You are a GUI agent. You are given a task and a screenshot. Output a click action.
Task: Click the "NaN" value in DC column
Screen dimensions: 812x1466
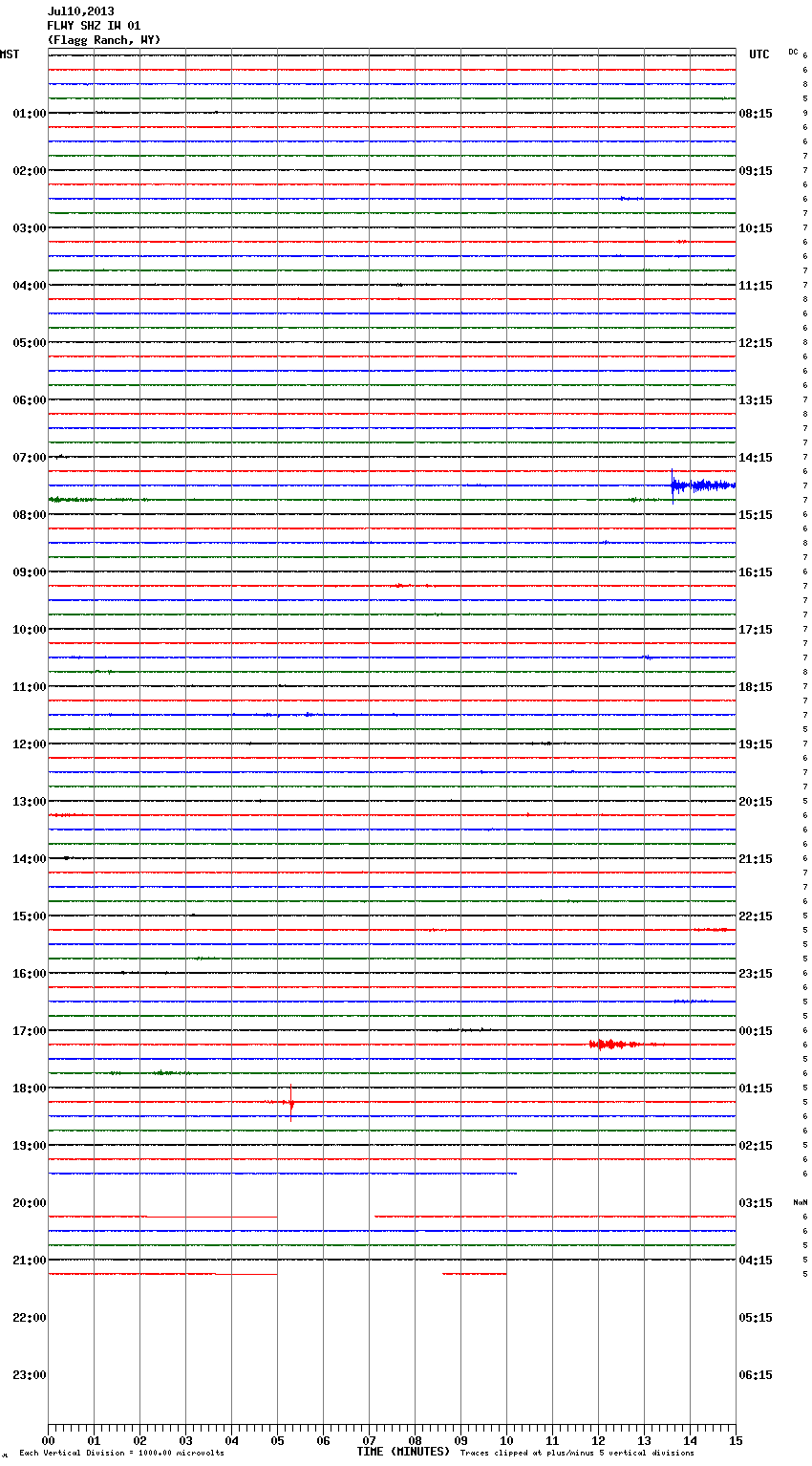click(x=801, y=1202)
